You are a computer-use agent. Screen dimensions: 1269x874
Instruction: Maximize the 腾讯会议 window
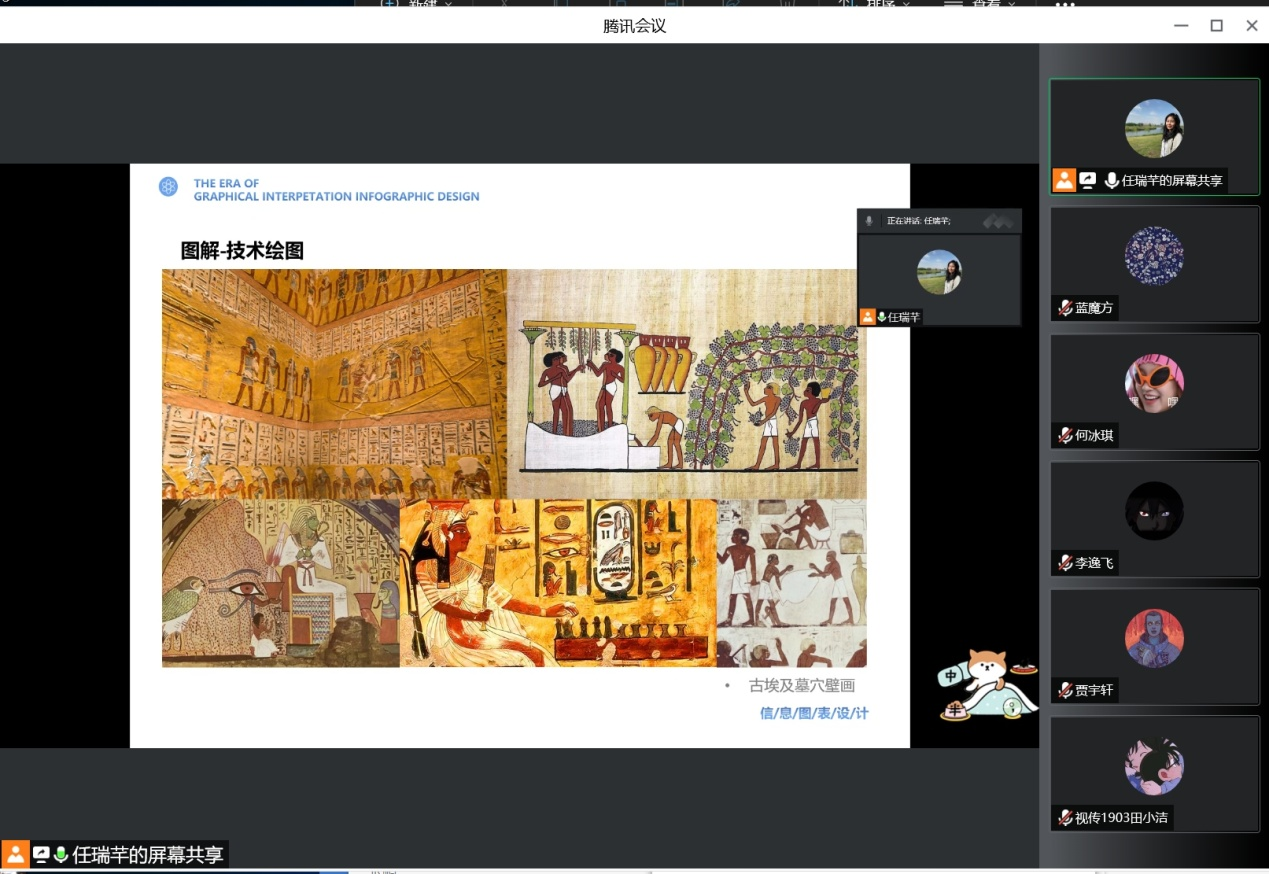click(x=1216, y=26)
